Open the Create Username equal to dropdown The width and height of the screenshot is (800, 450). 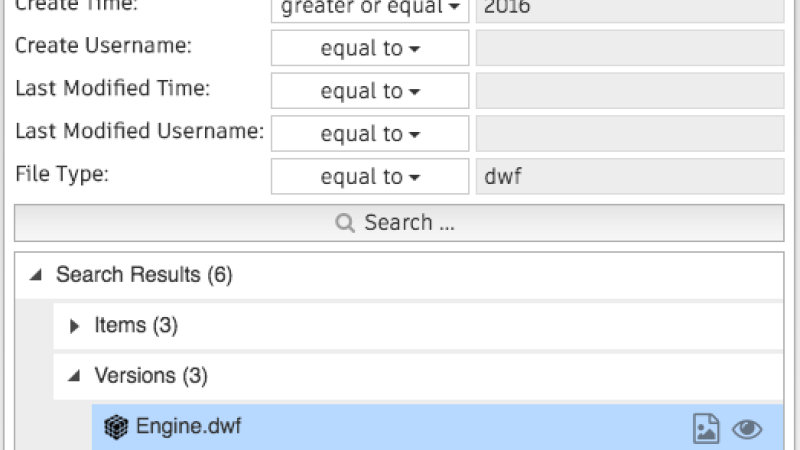pyautogui.click(x=370, y=48)
